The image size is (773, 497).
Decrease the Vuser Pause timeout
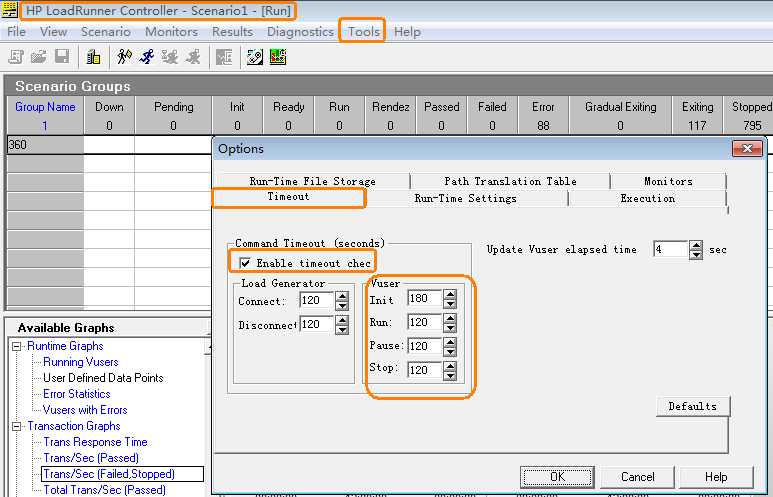tap(450, 351)
